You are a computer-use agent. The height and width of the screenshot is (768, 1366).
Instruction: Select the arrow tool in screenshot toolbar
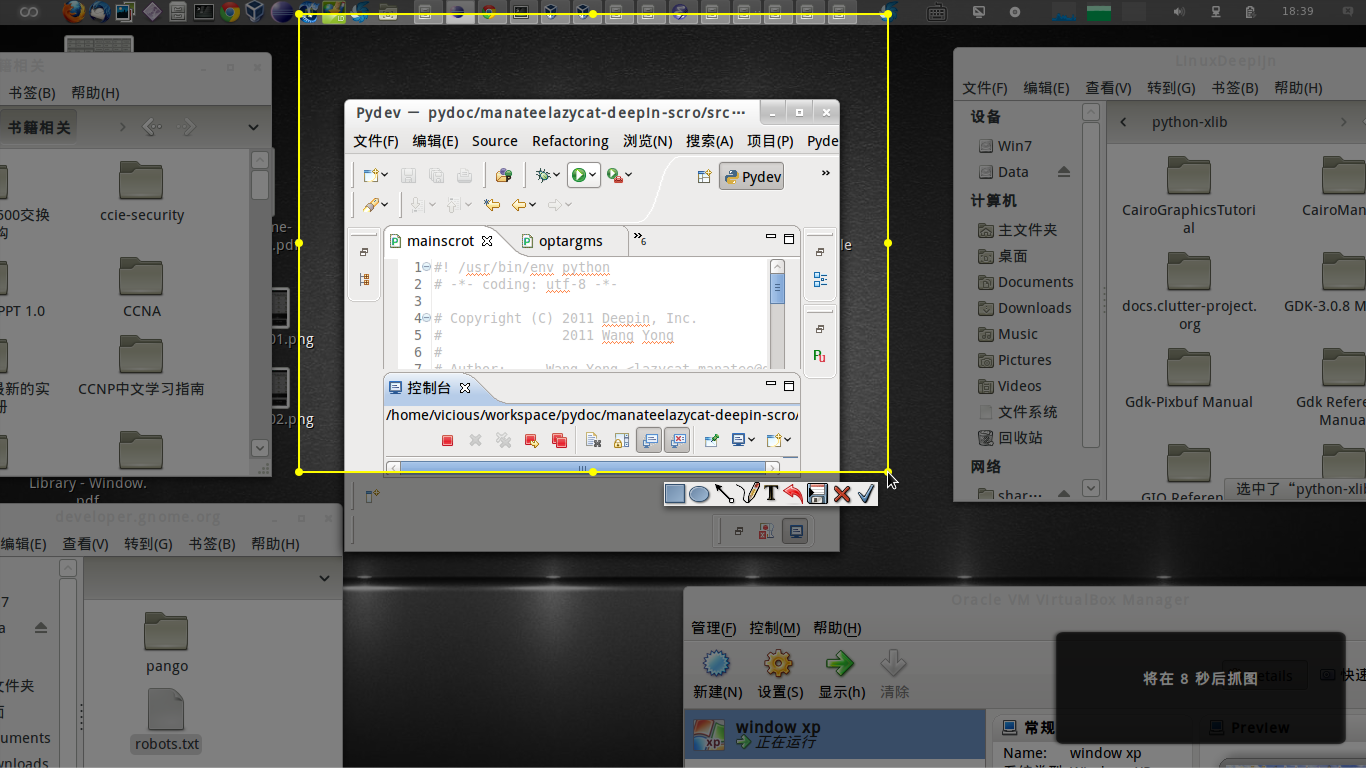click(724, 493)
